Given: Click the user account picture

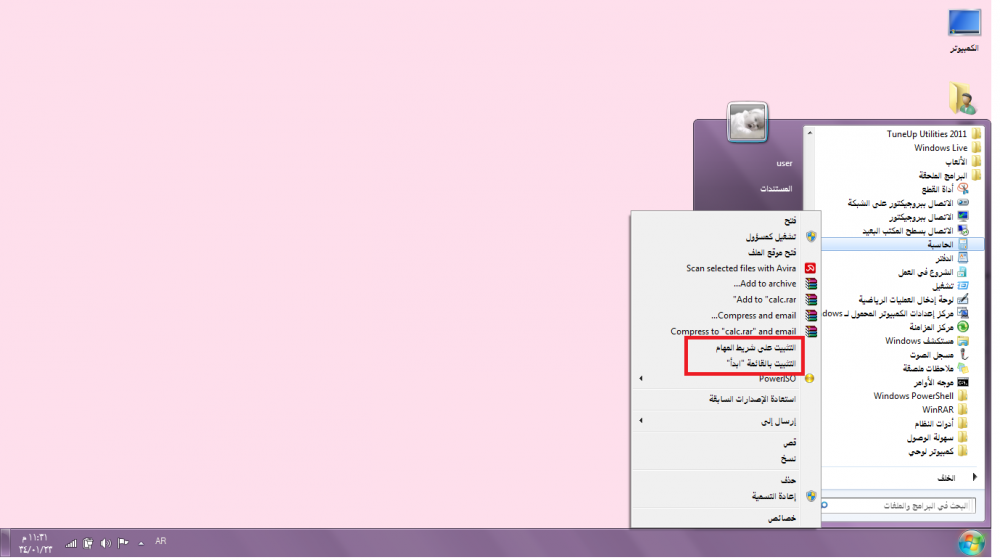Looking at the screenshot, I should click(747, 123).
